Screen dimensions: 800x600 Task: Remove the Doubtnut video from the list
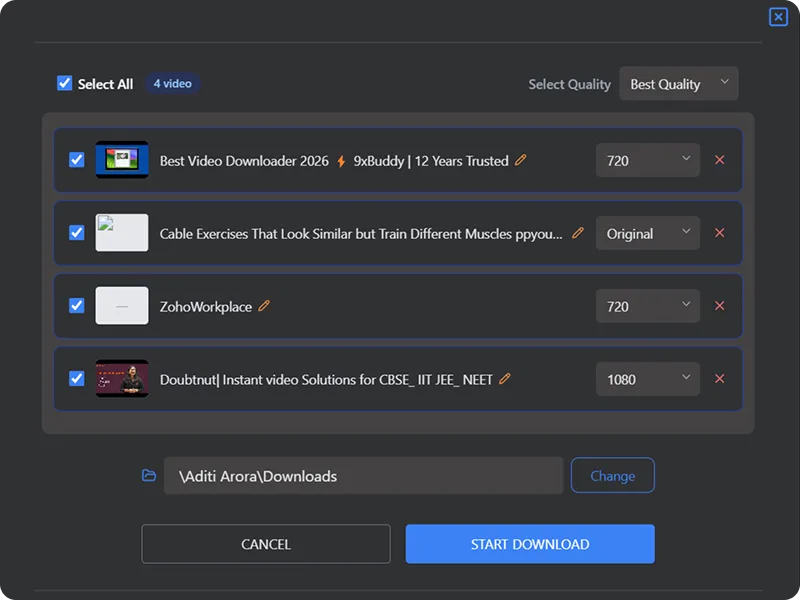(x=719, y=379)
